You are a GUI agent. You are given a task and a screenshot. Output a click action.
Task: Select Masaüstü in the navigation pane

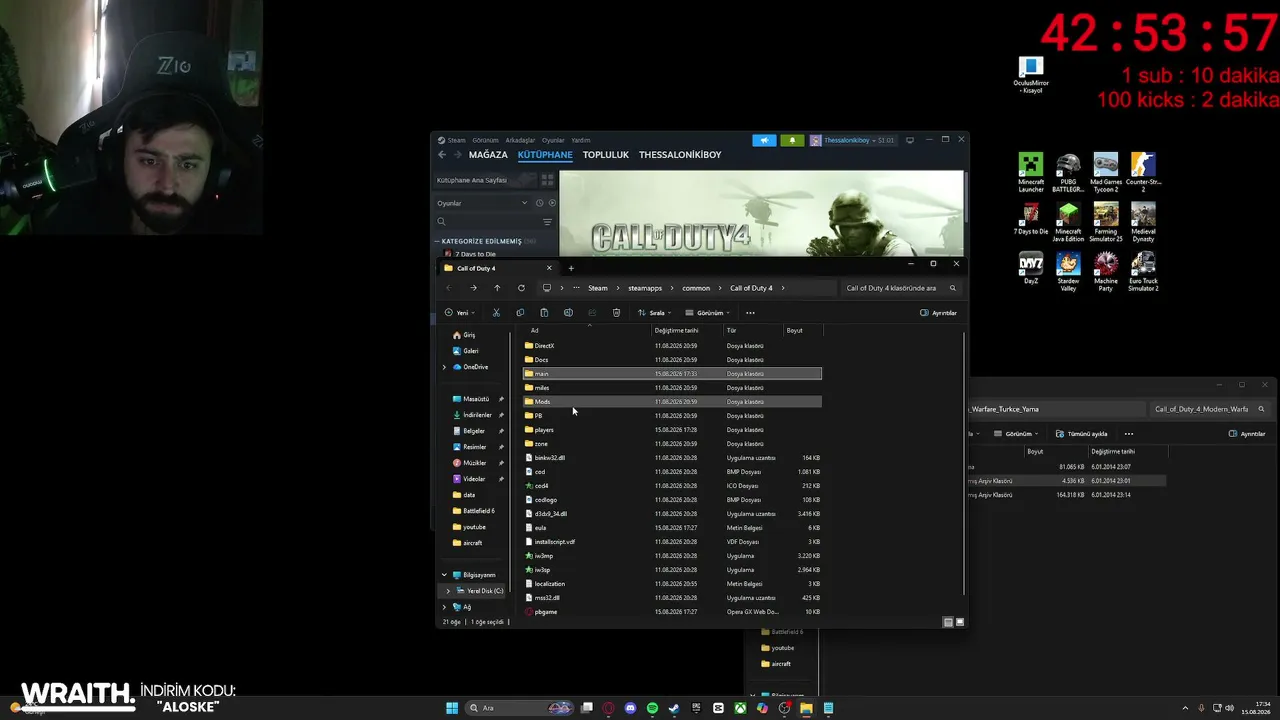(x=478, y=399)
